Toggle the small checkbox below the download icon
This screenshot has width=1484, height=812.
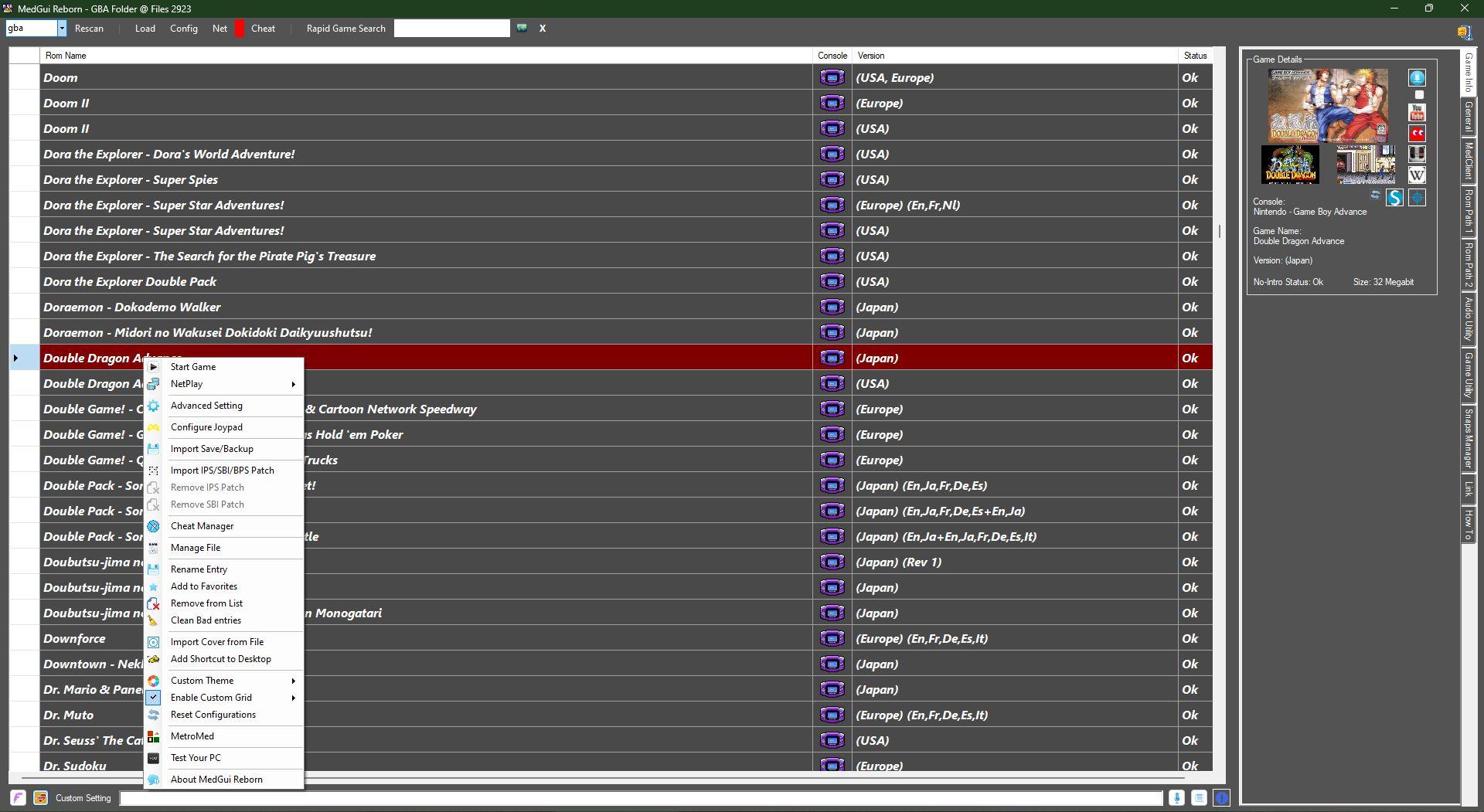[x=1419, y=95]
